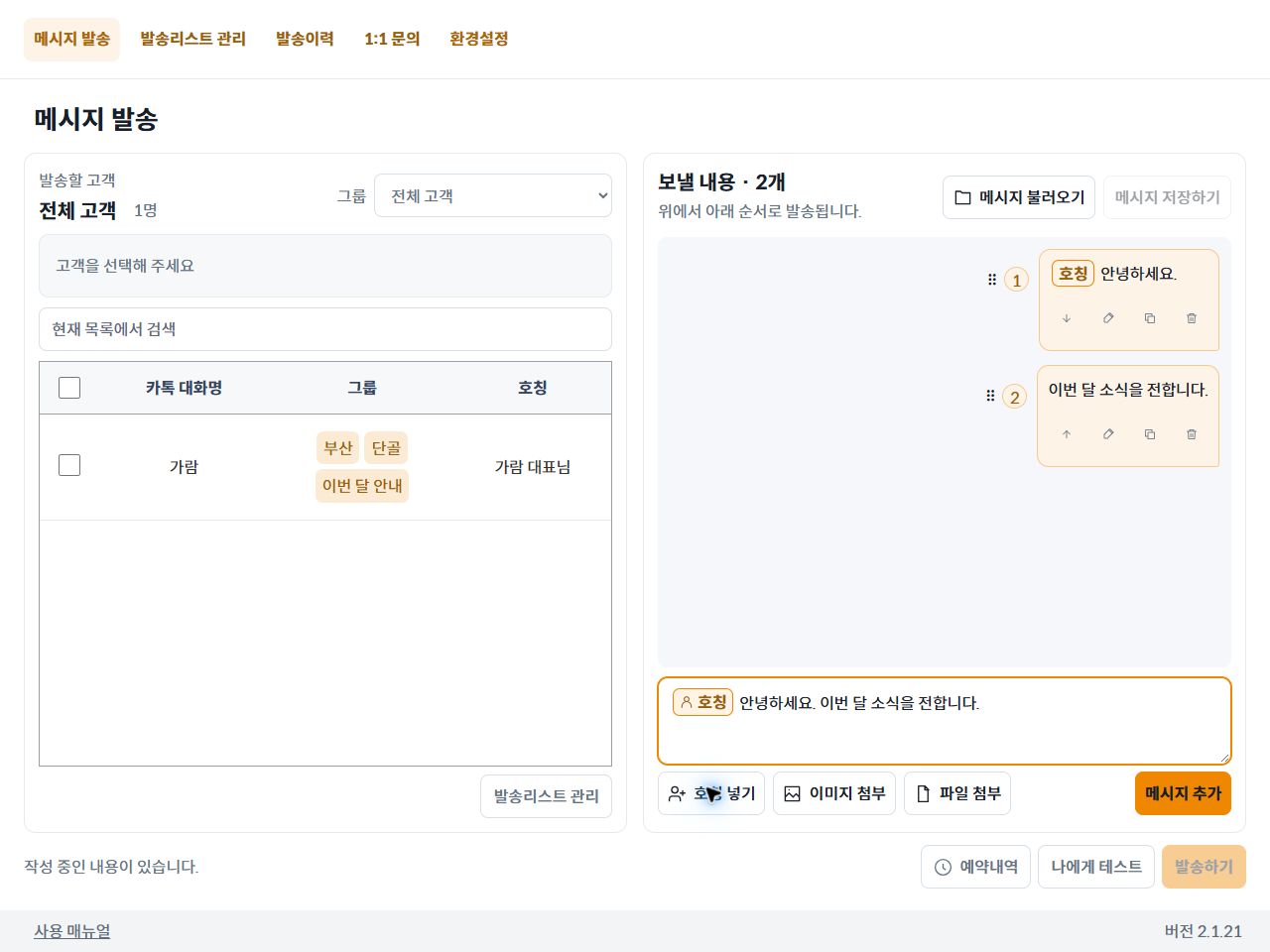Attach an image with 이미지 첨부

click(834, 793)
